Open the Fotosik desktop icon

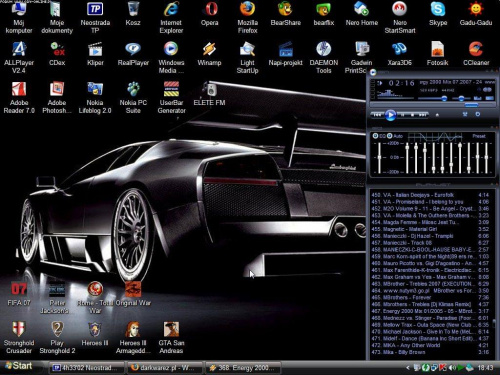click(x=438, y=54)
